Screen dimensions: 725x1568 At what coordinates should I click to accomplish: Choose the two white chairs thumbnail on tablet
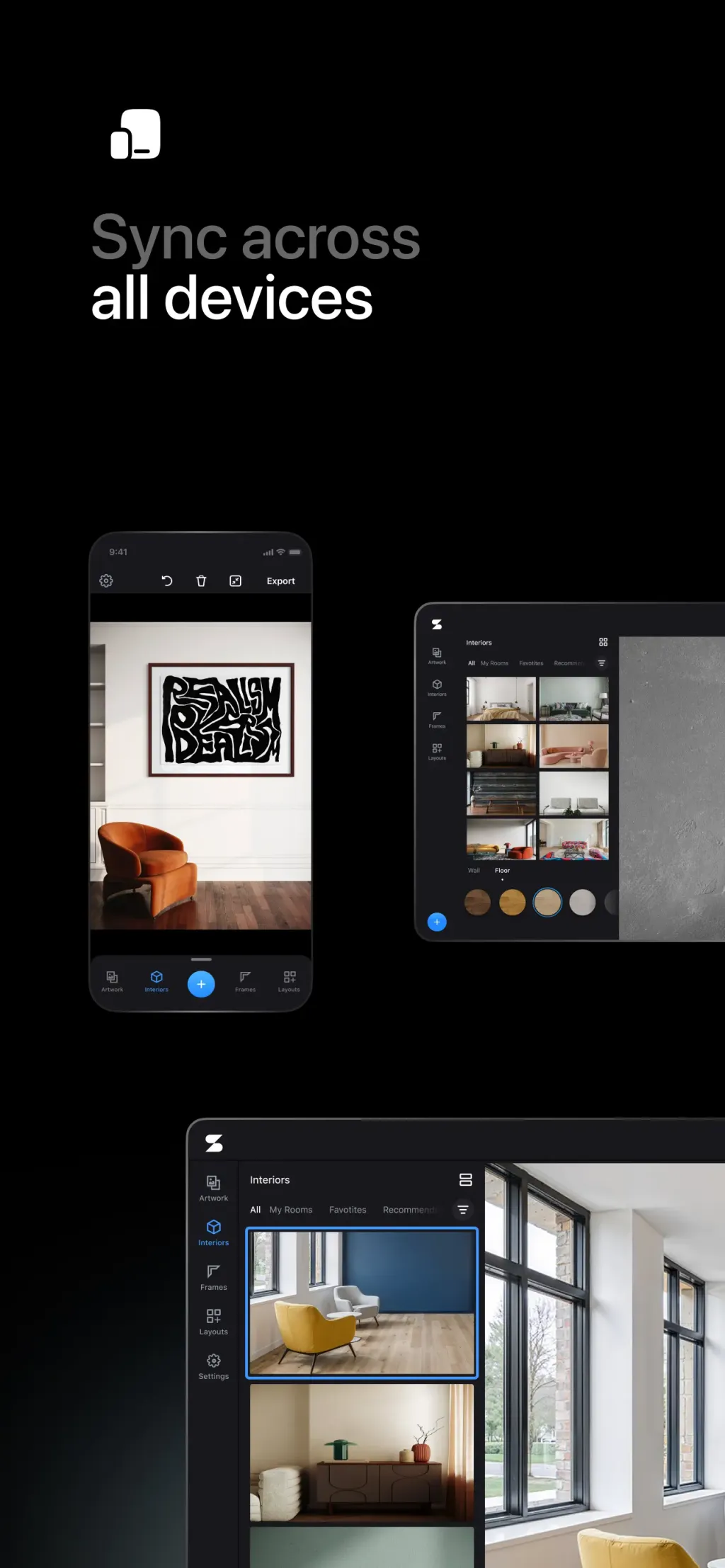(x=573, y=793)
